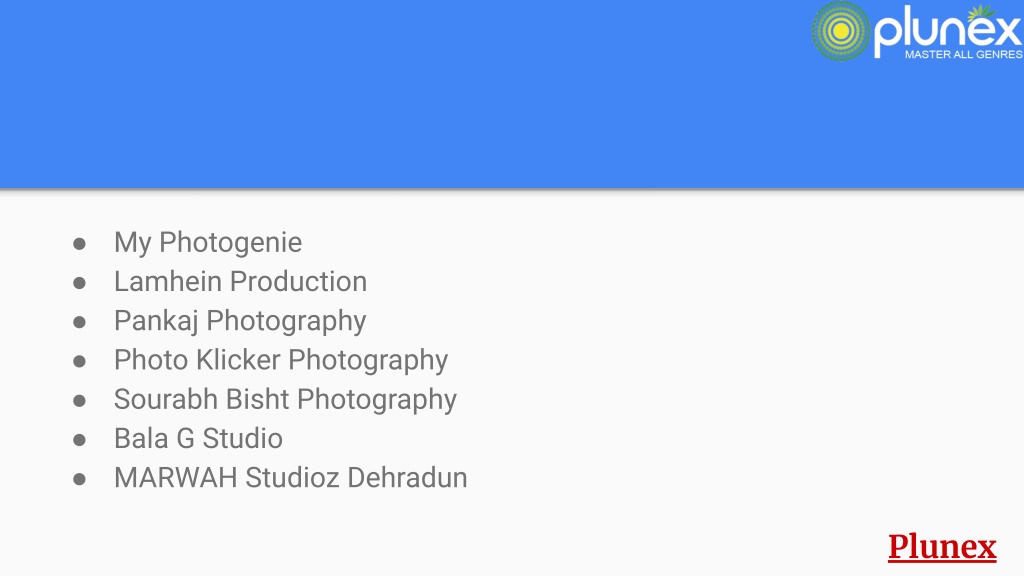The image size is (1024, 576).
Task: Click the plunex wordmark in header
Action: 948,33
